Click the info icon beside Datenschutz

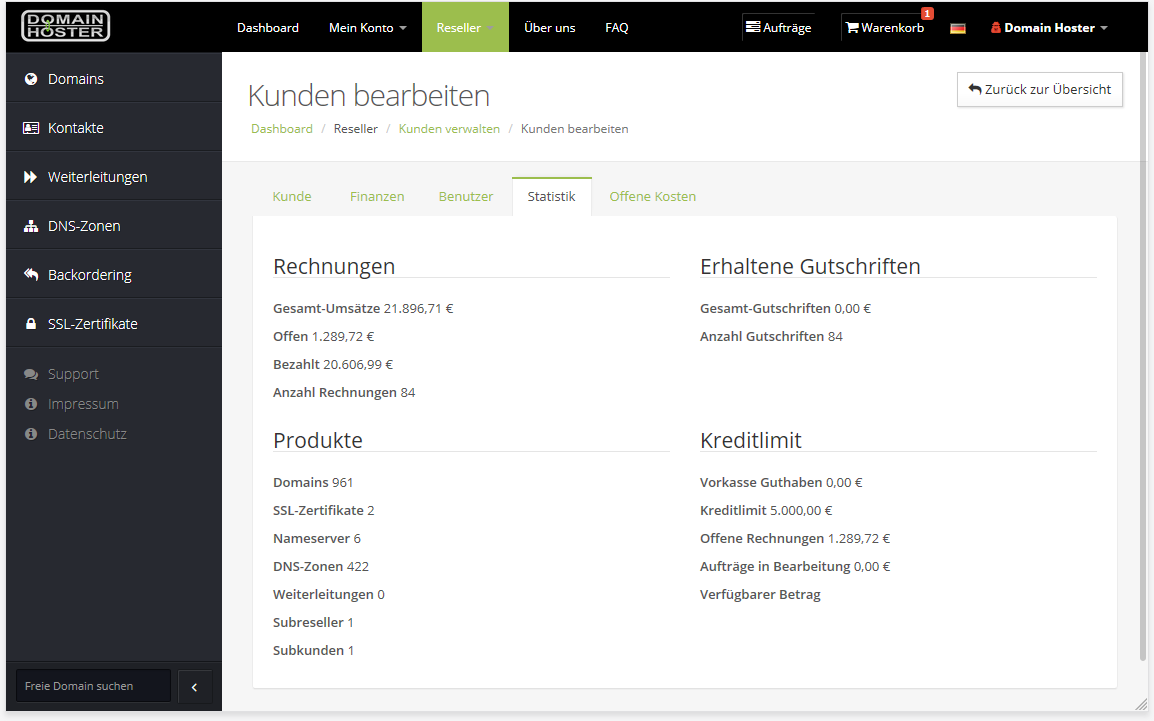tap(31, 434)
